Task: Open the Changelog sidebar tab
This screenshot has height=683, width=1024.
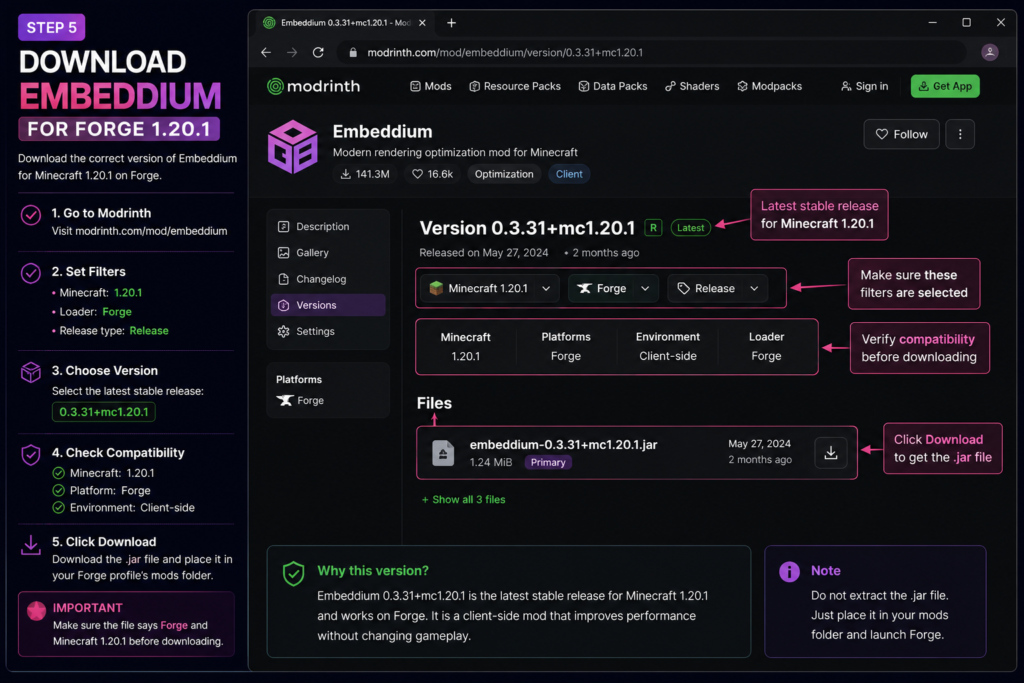Action: coord(328,279)
